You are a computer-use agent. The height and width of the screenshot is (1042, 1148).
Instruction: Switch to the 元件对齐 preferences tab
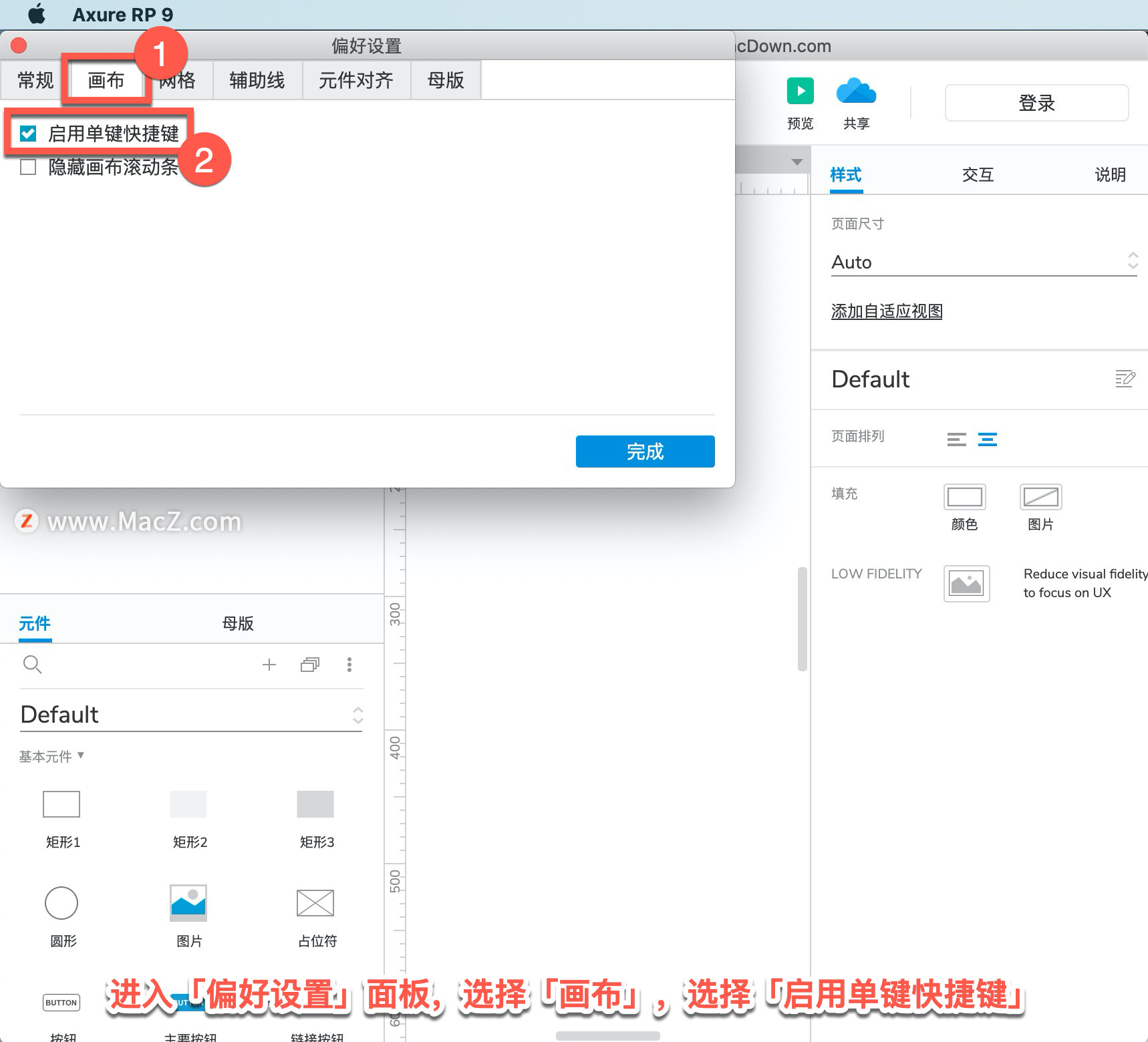tap(356, 80)
